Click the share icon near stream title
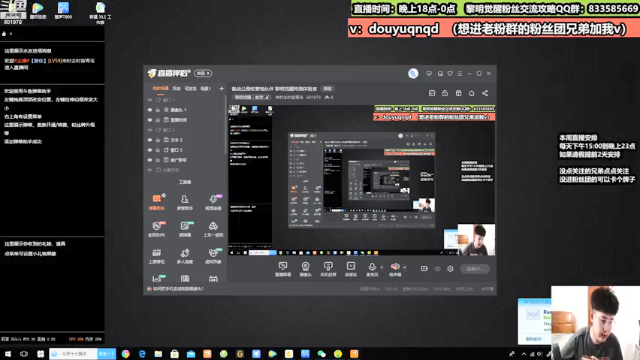Image resolution: width=640 pixels, height=360 pixels. (485, 93)
